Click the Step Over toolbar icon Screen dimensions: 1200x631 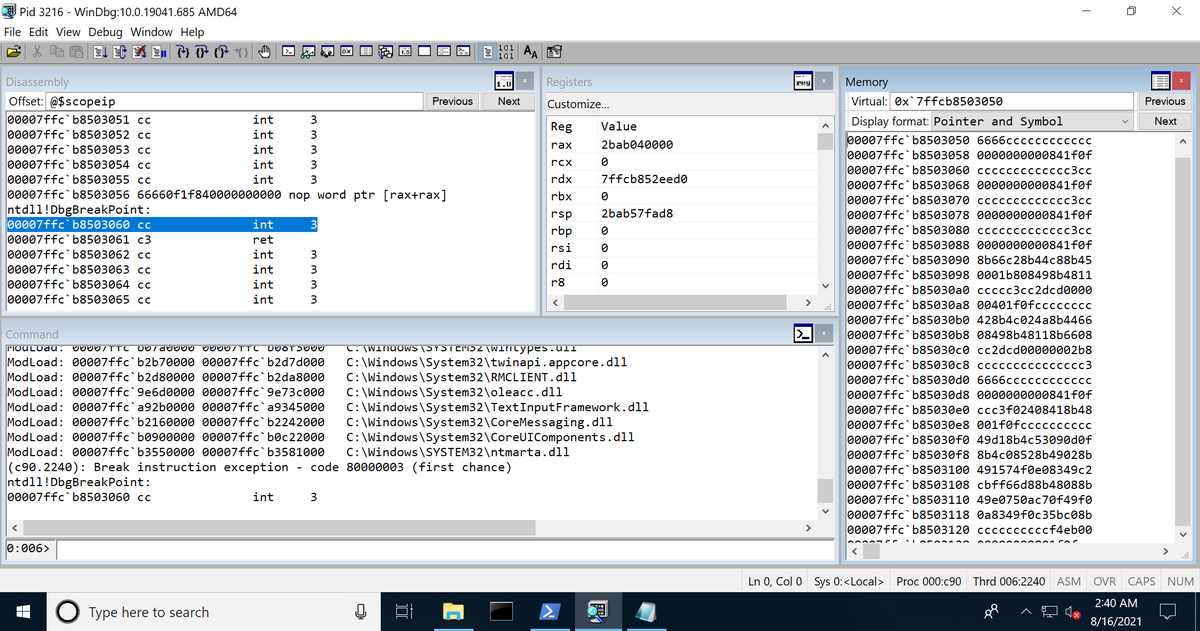coord(201,51)
